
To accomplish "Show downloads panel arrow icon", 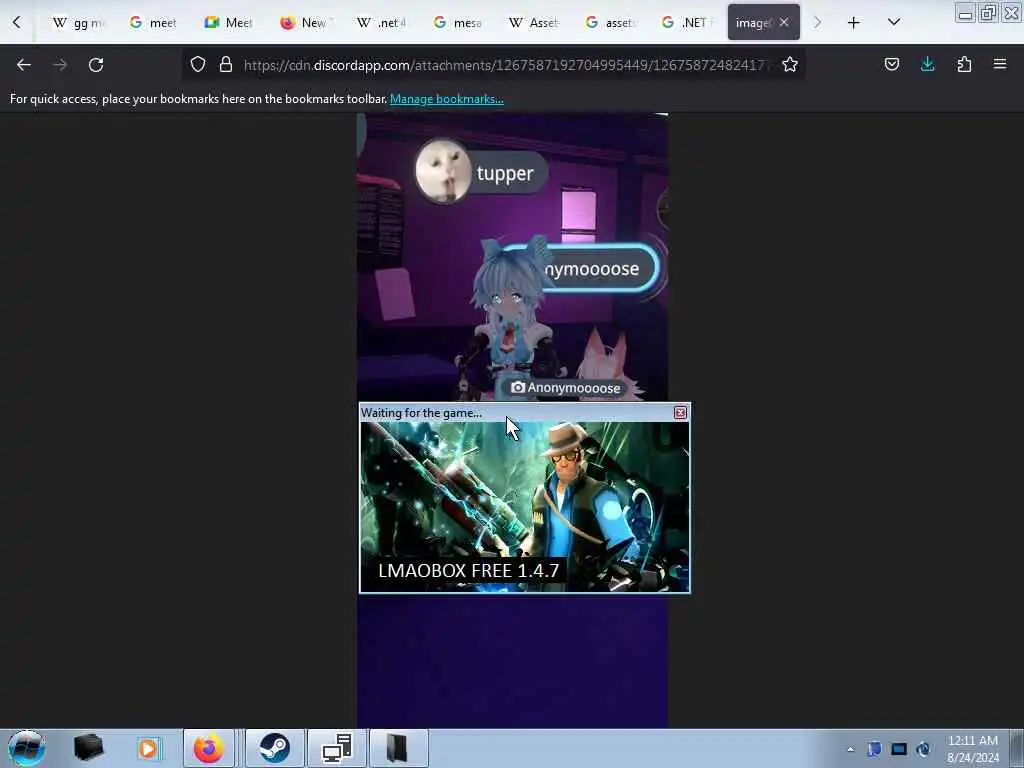I will pyautogui.click(x=927, y=64).
